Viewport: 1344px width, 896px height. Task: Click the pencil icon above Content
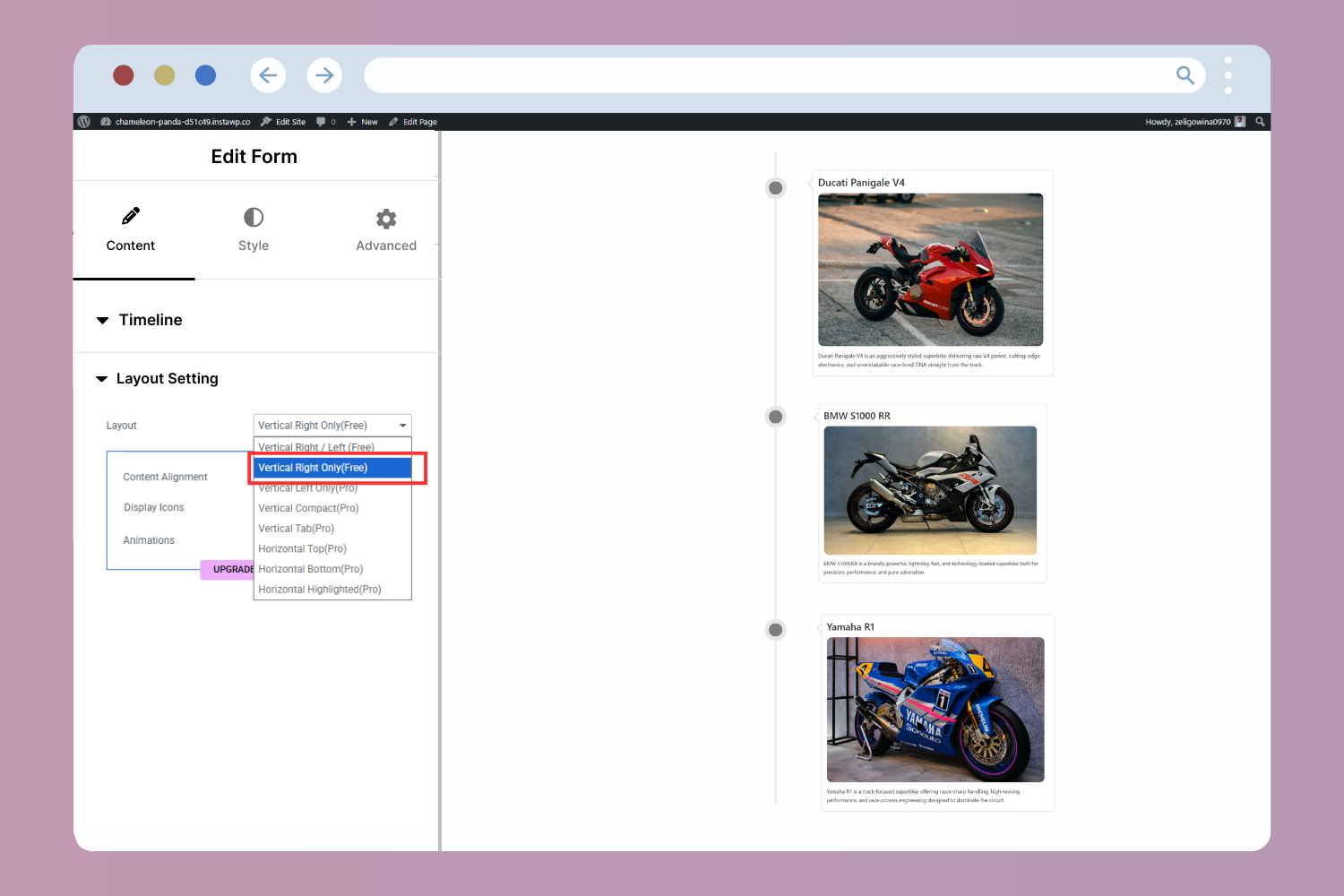(131, 216)
